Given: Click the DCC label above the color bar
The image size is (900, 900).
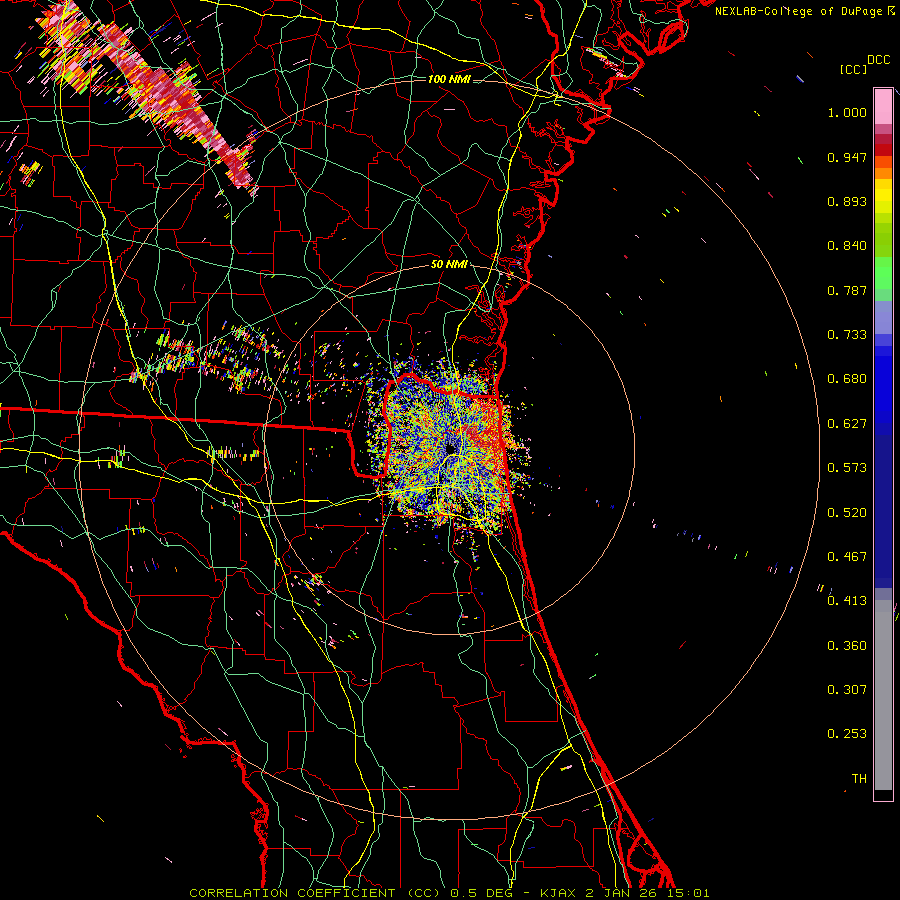Looking at the screenshot, I should tap(878, 60).
